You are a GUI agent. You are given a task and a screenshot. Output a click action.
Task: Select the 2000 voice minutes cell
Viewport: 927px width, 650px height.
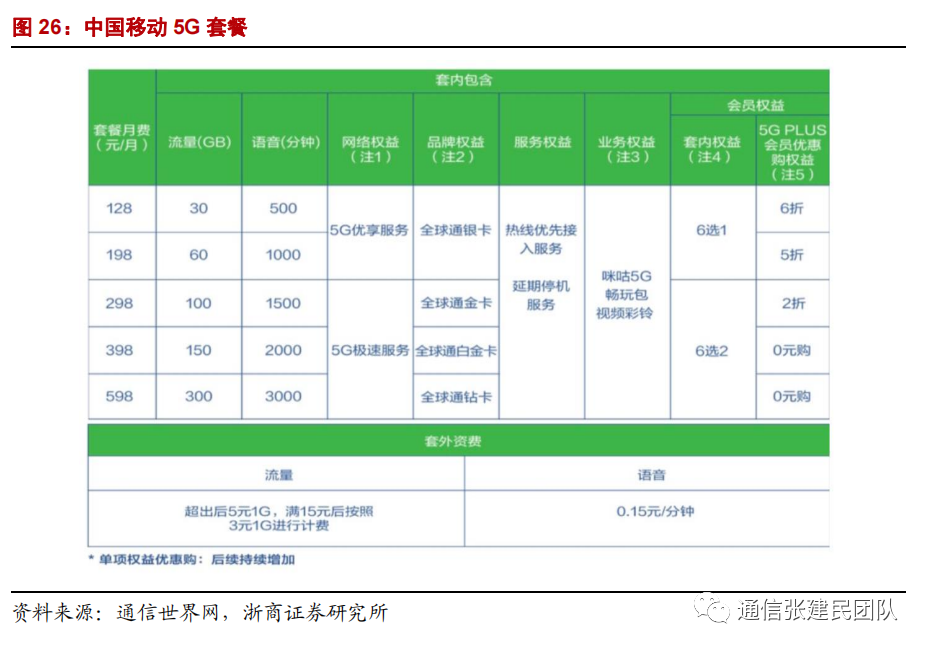point(283,350)
